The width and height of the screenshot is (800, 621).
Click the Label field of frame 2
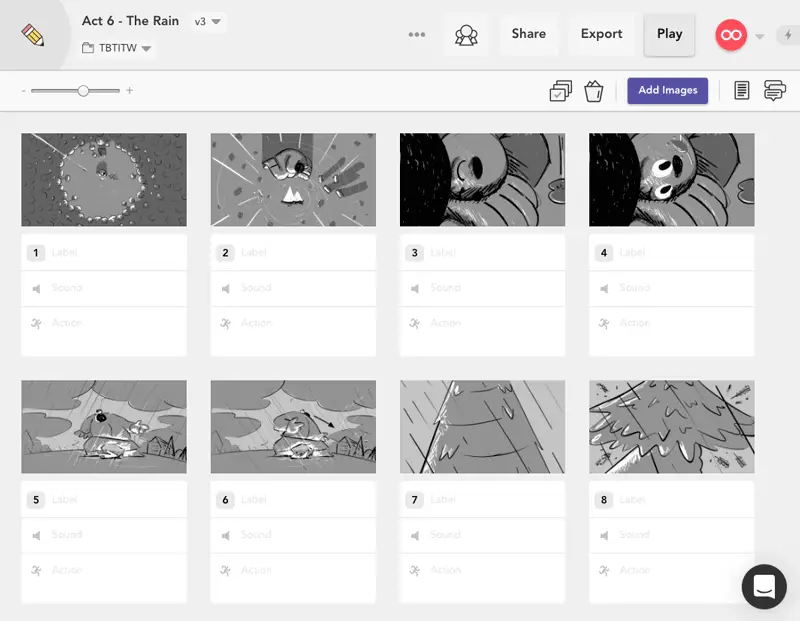pyautogui.click(x=293, y=253)
